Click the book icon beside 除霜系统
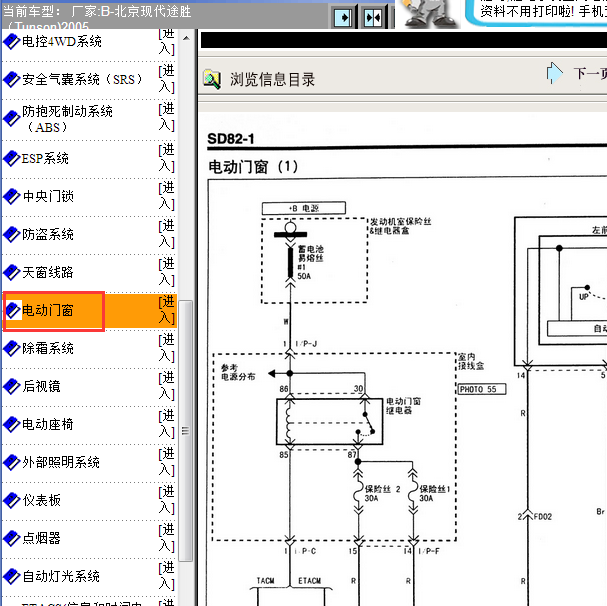Image resolution: width=607 pixels, height=606 pixels. point(11,348)
